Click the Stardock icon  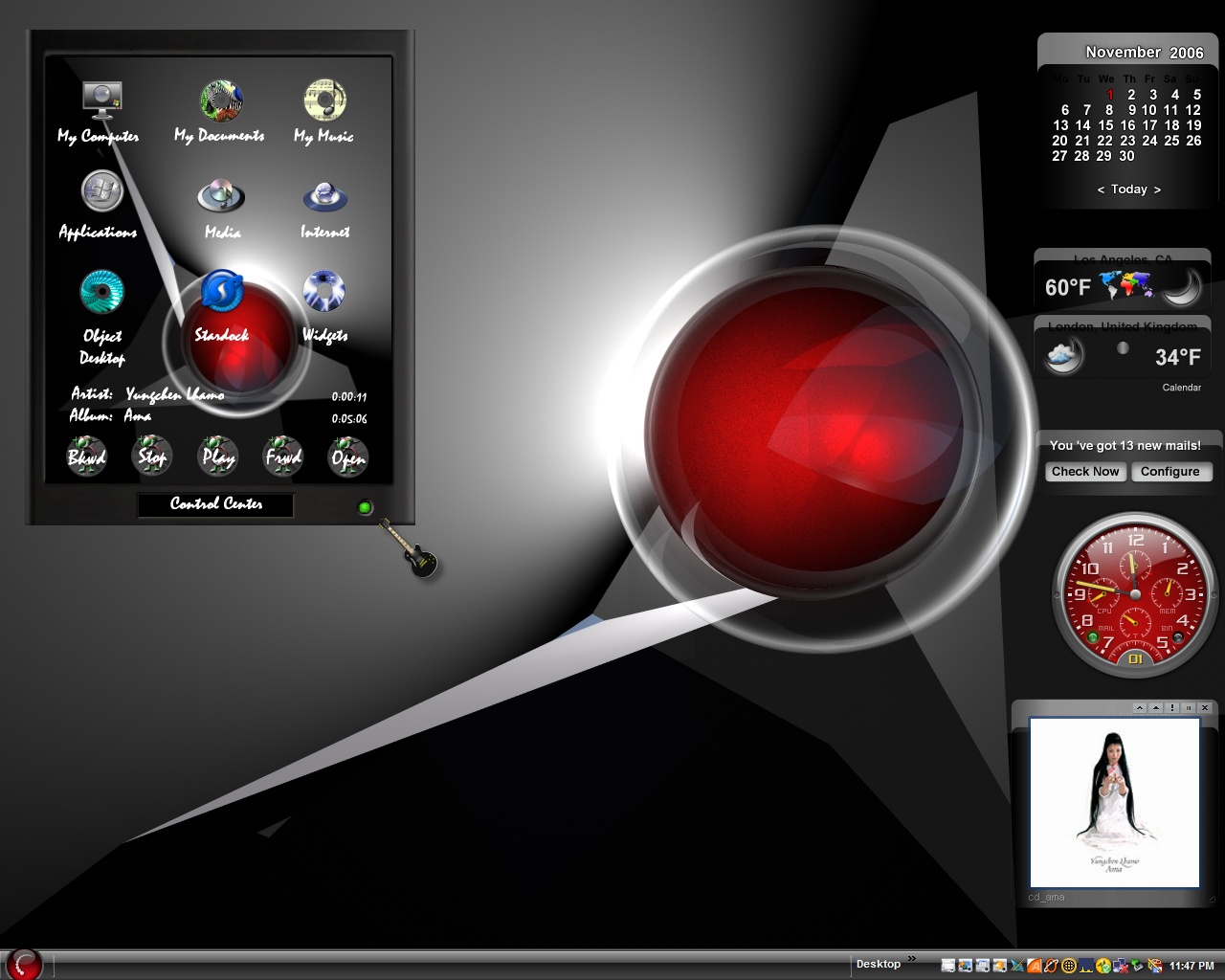[222, 291]
